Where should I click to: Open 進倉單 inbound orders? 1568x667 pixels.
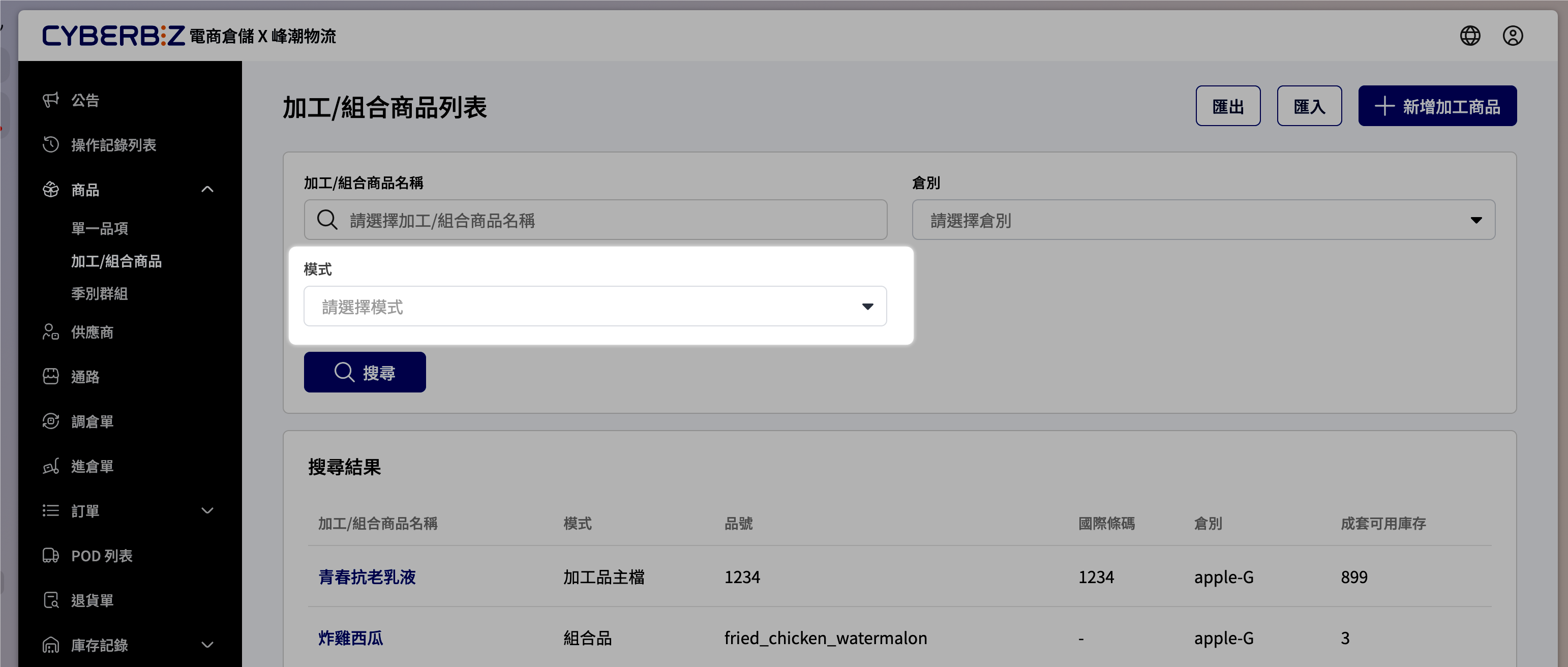130,466
